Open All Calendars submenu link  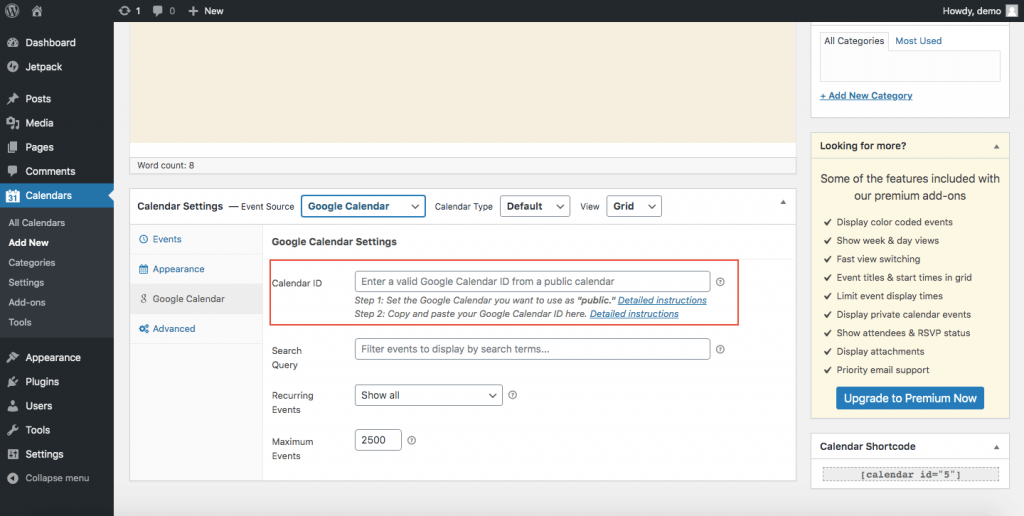pos(37,223)
